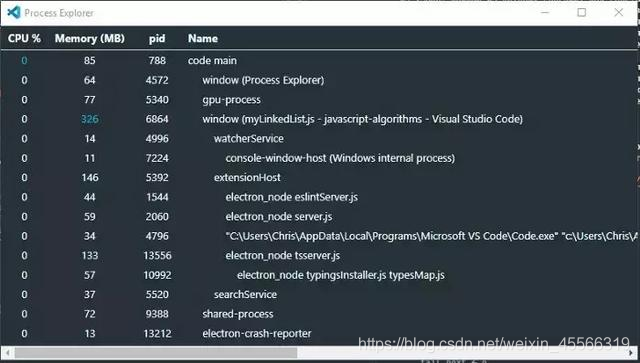Viewport: 640px width, 363px height.
Task: Click the CPU % column header
Action: click(24, 38)
